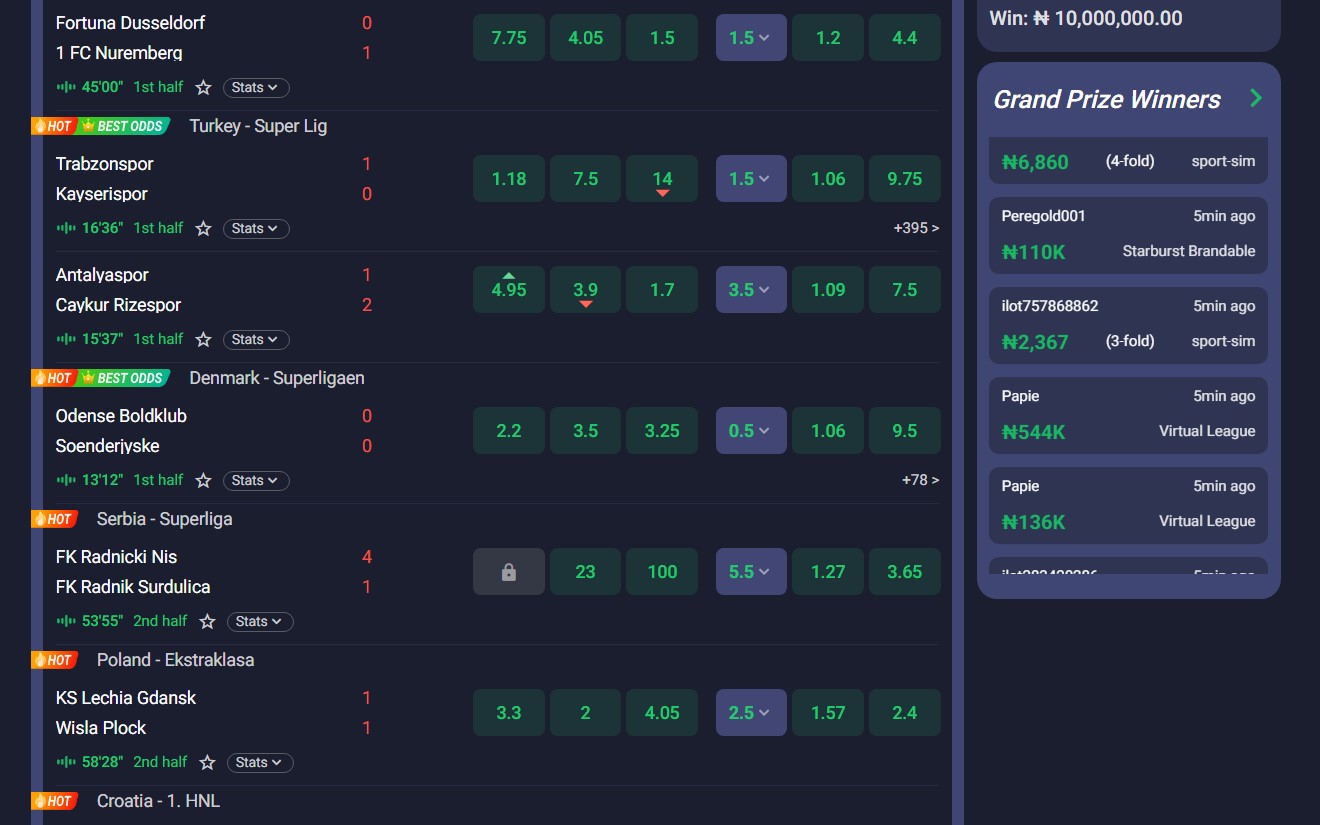Open Turkey - Super Lig league

click(258, 126)
